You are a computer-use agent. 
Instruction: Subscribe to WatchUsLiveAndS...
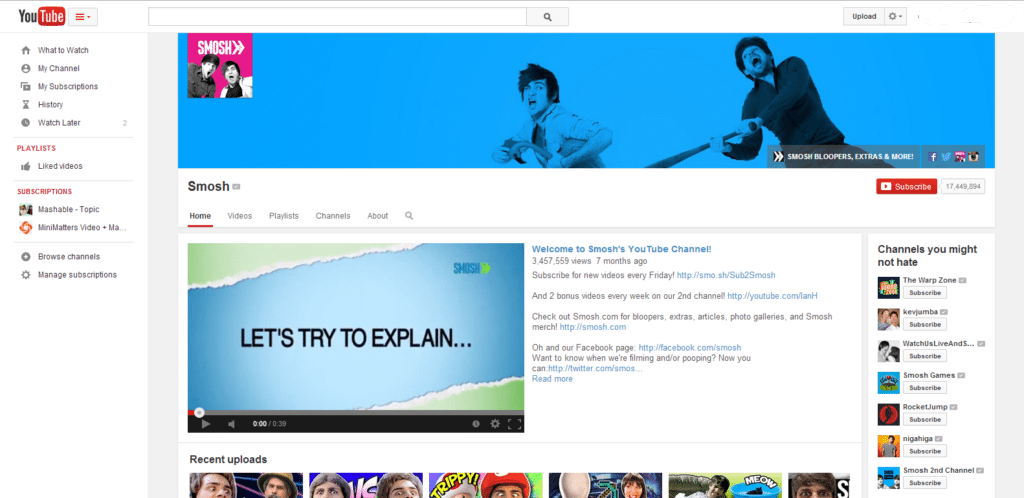(x=925, y=356)
